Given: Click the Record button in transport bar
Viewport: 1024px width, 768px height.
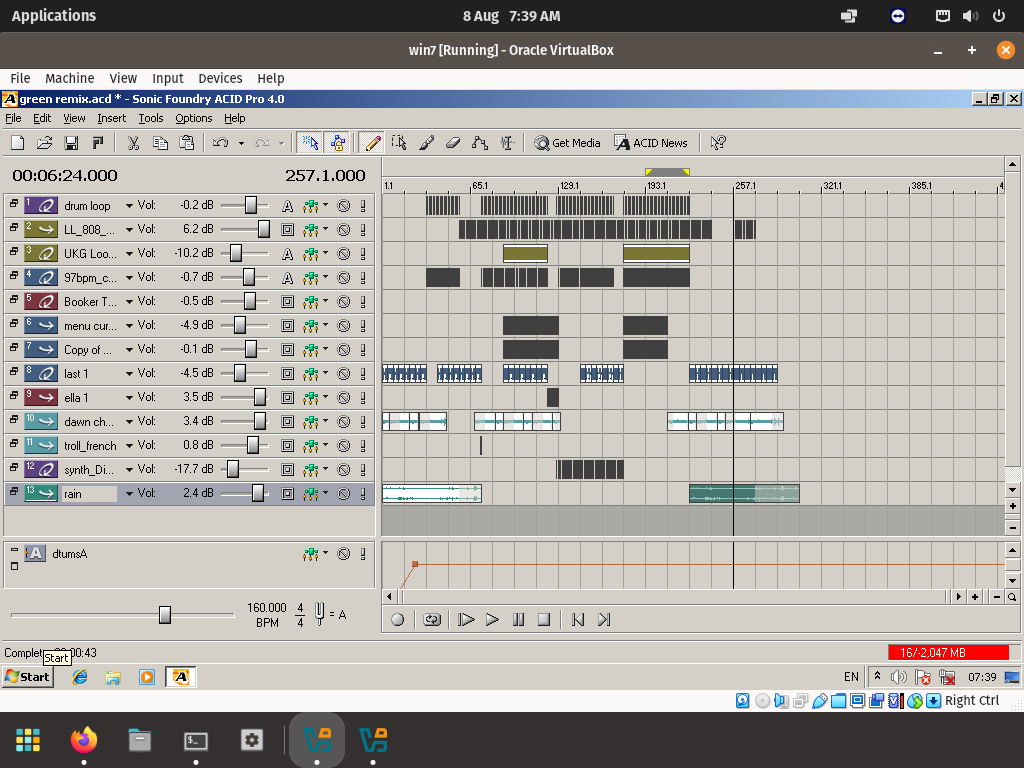Looking at the screenshot, I should click(x=397, y=620).
